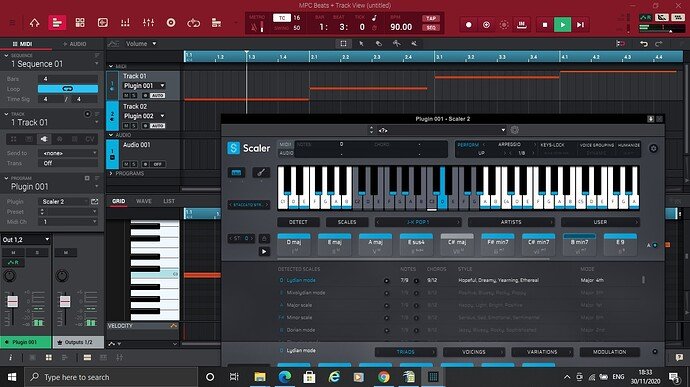Viewport: 690px width, 387px height.
Task: Open the TRIADS menu in Scaler
Action: (x=406, y=352)
